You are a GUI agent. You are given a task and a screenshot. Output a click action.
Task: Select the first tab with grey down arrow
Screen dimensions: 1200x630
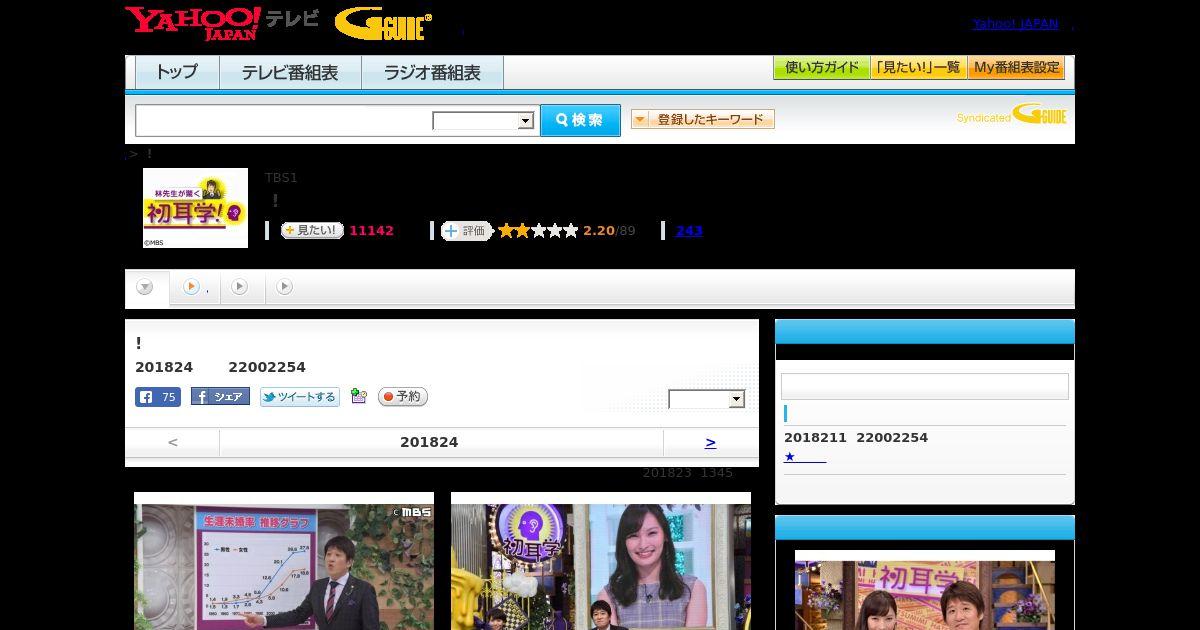coord(145,287)
